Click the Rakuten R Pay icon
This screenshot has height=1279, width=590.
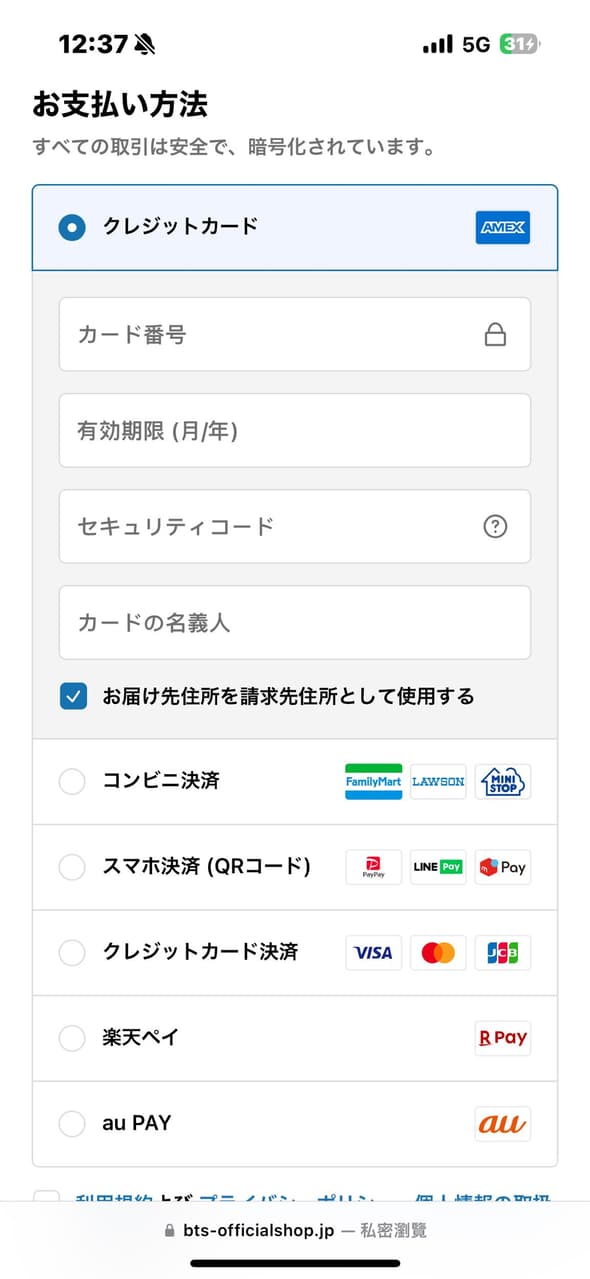(x=502, y=1038)
